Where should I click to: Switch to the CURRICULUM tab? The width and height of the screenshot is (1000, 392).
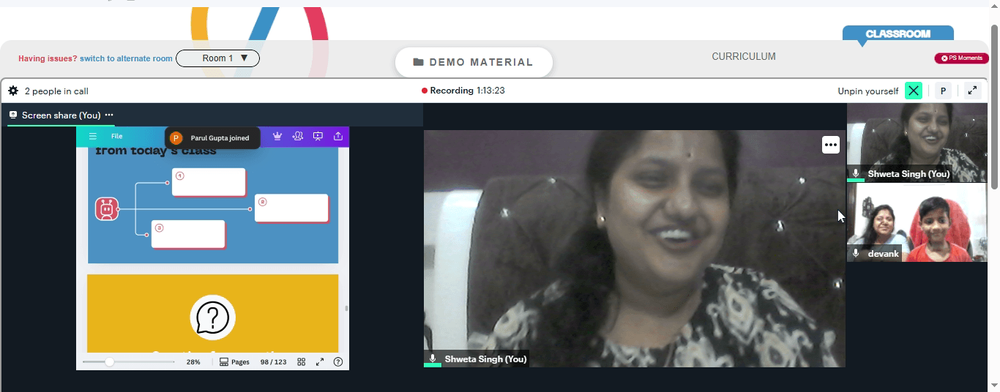(744, 57)
